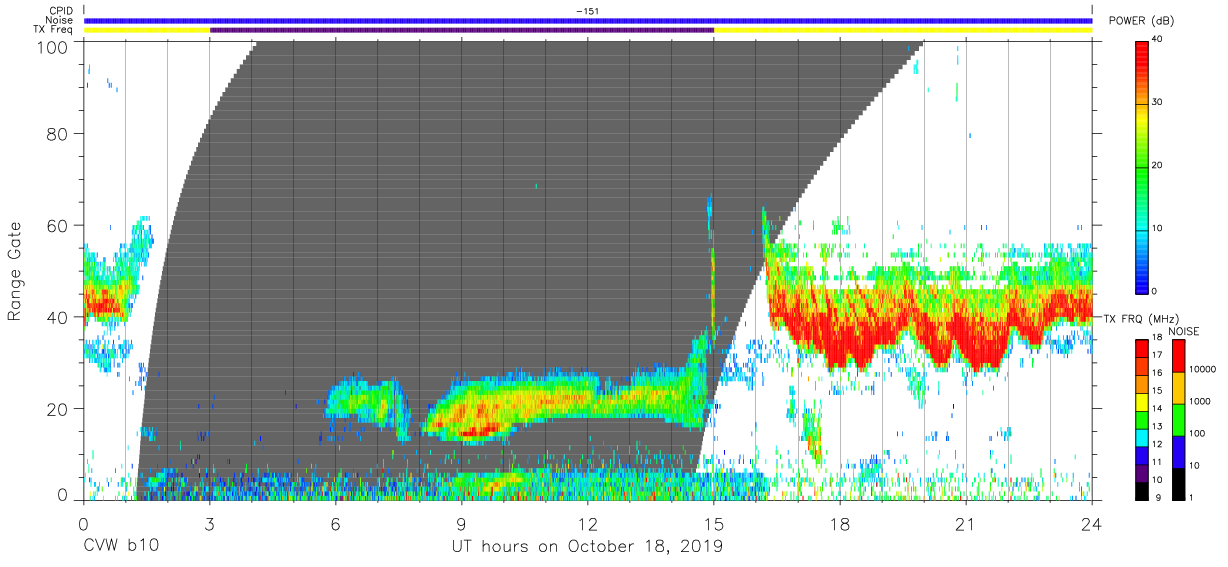Click the purple 10-11 MHz swatch in TX FRQ legend

1142,473
